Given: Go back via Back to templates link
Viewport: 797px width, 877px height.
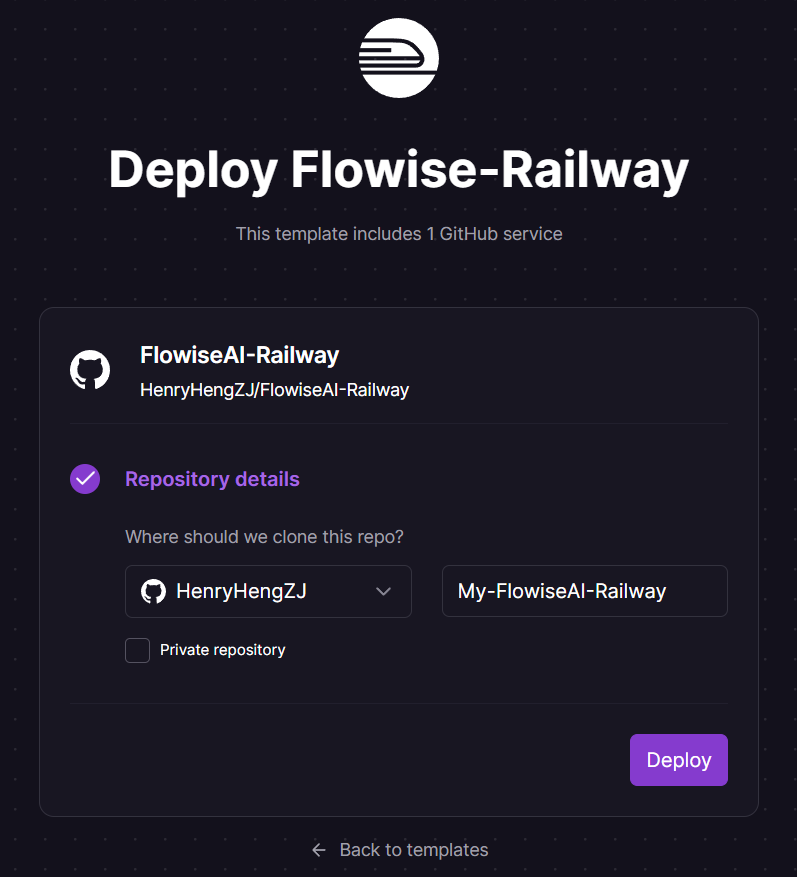Looking at the screenshot, I should click(x=413, y=850).
